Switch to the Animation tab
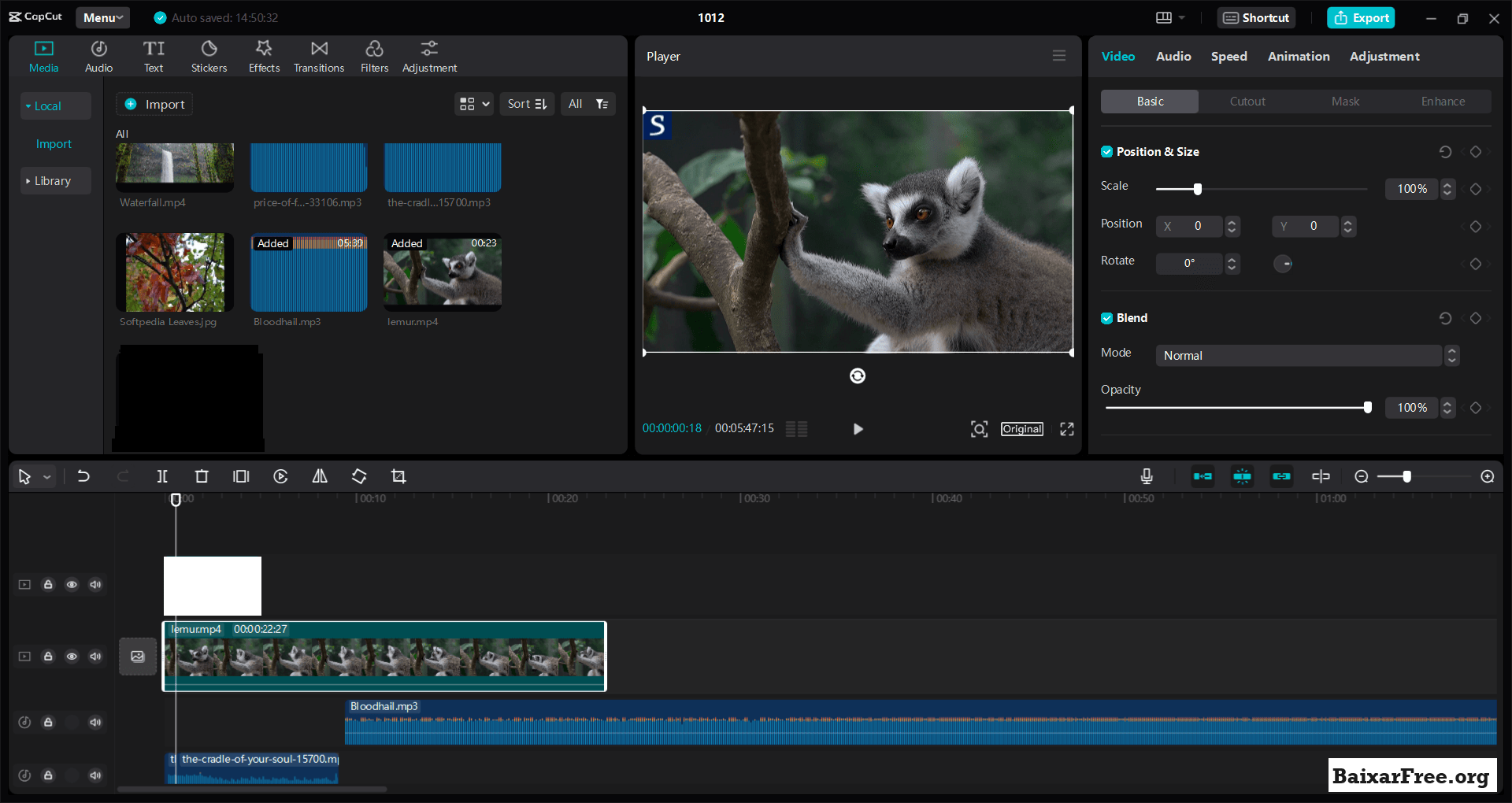Screen dimensions: 1512x803 click(1299, 57)
